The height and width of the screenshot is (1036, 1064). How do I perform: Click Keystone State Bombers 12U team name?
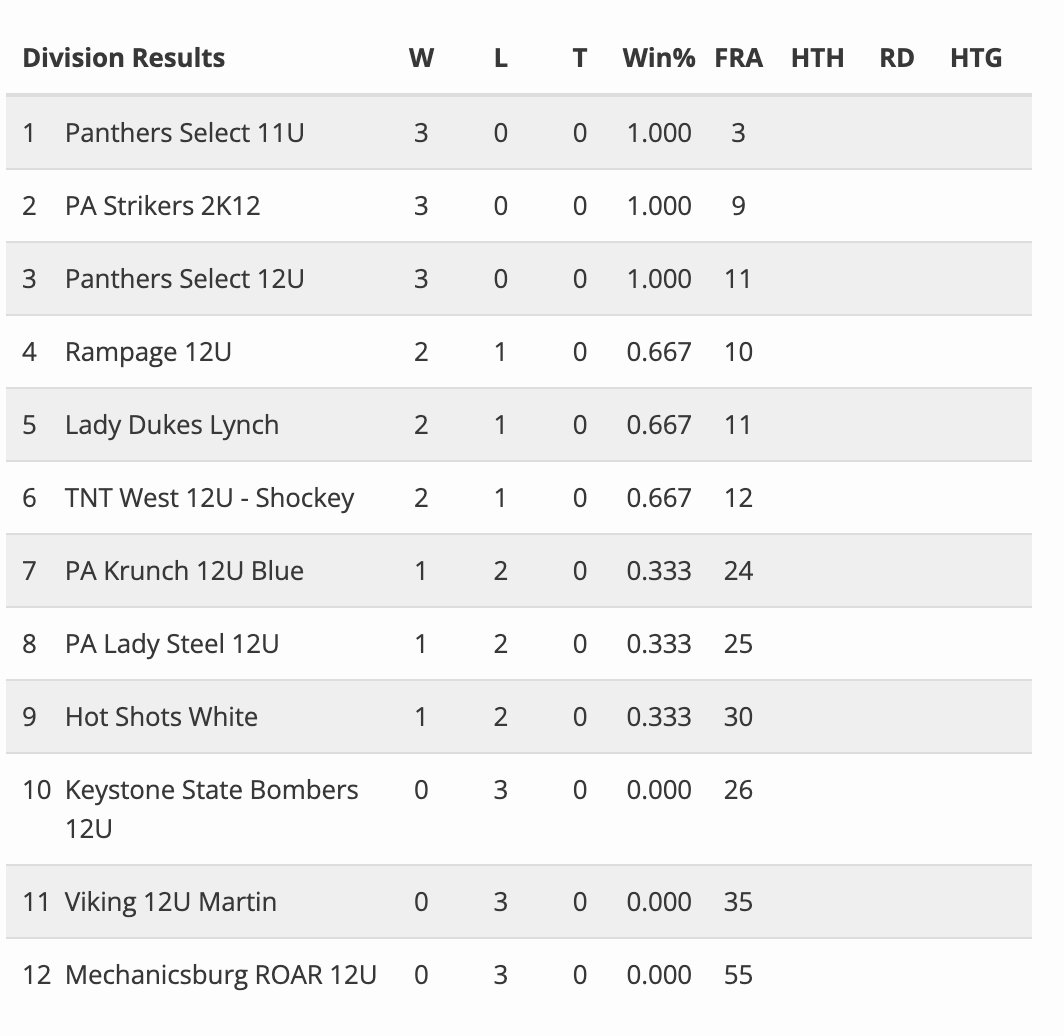click(211, 790)
